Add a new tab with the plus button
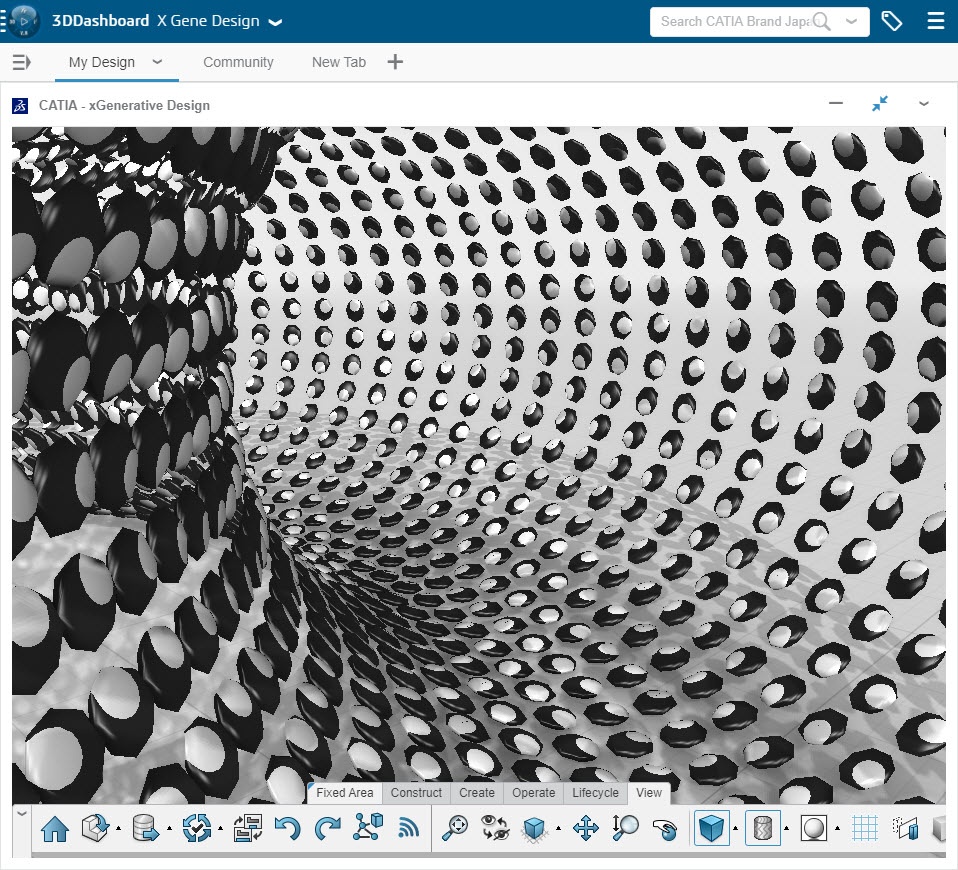Viewport: 958px width, 870px height. (395, 62)
